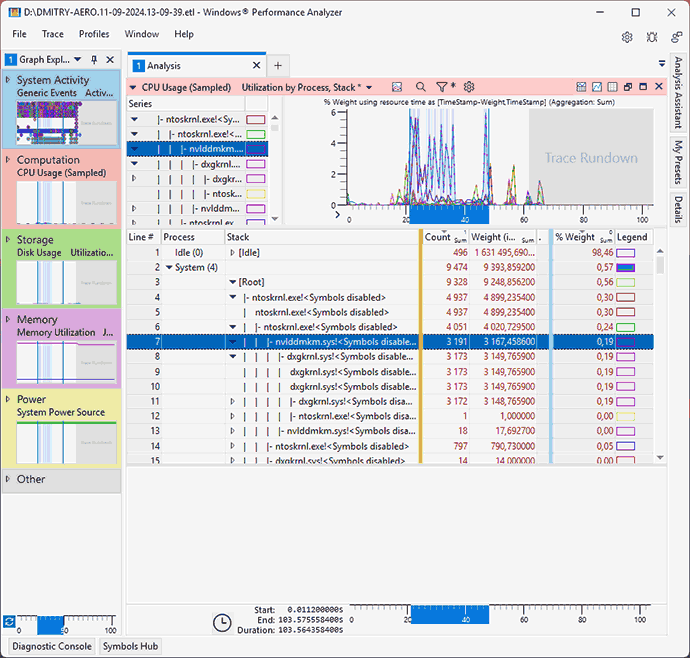Click the bug report icon in the top-right
The image size is (690, 658).
(x=652, y=37)
